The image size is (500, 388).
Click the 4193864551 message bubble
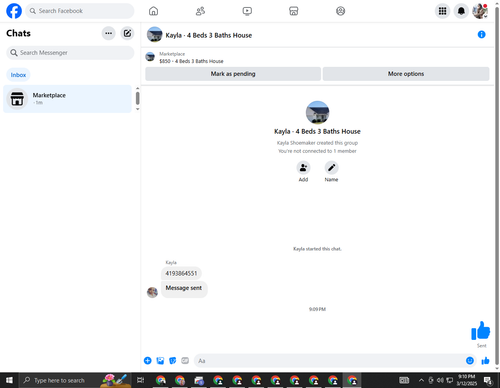point(181,273)
